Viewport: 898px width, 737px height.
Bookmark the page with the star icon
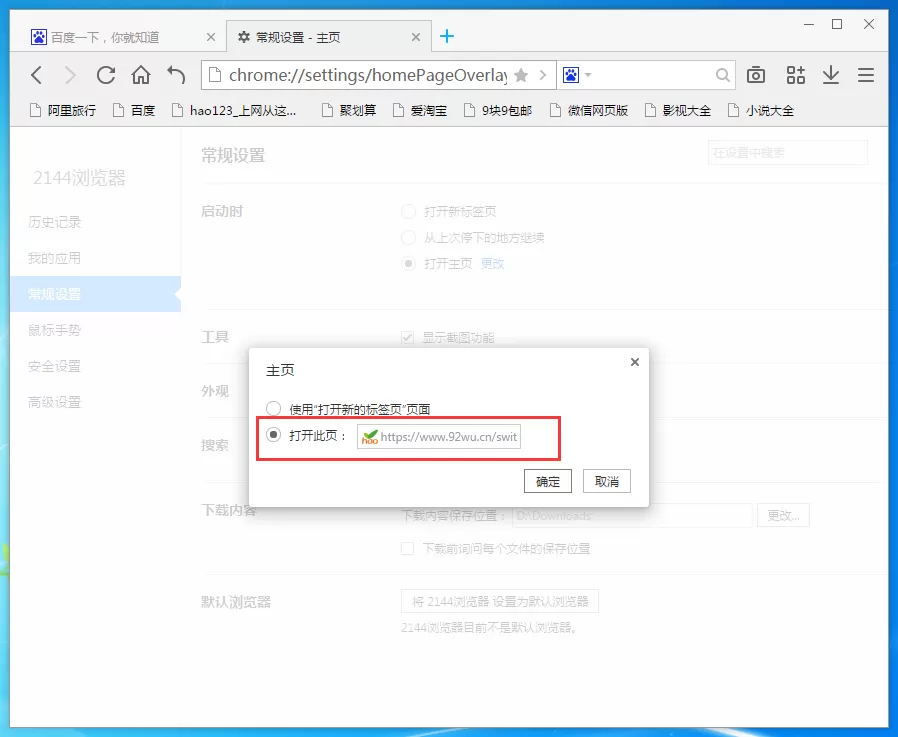tap(521, 75)
